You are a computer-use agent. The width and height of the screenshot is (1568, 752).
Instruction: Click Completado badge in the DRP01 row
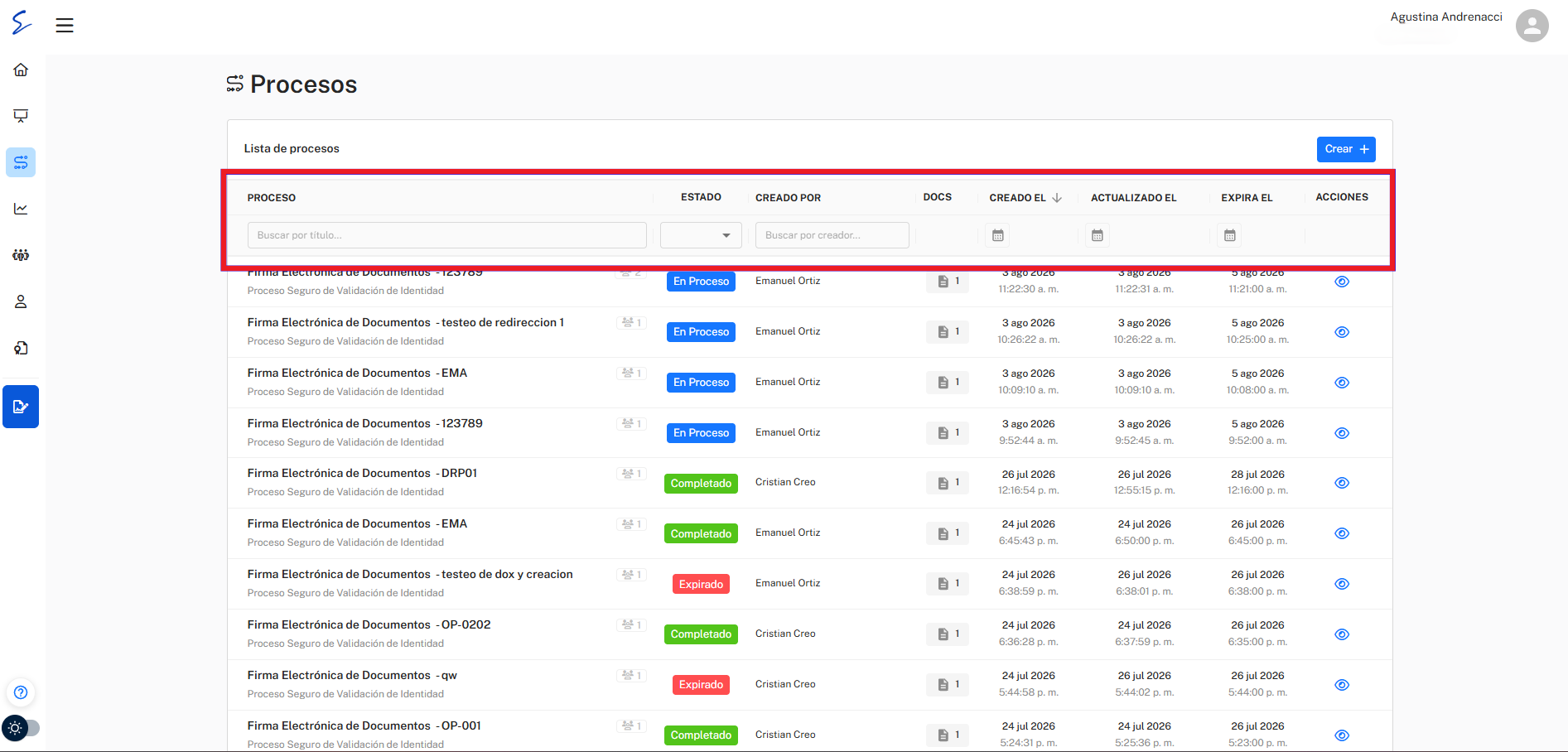(x=701, y=484)
